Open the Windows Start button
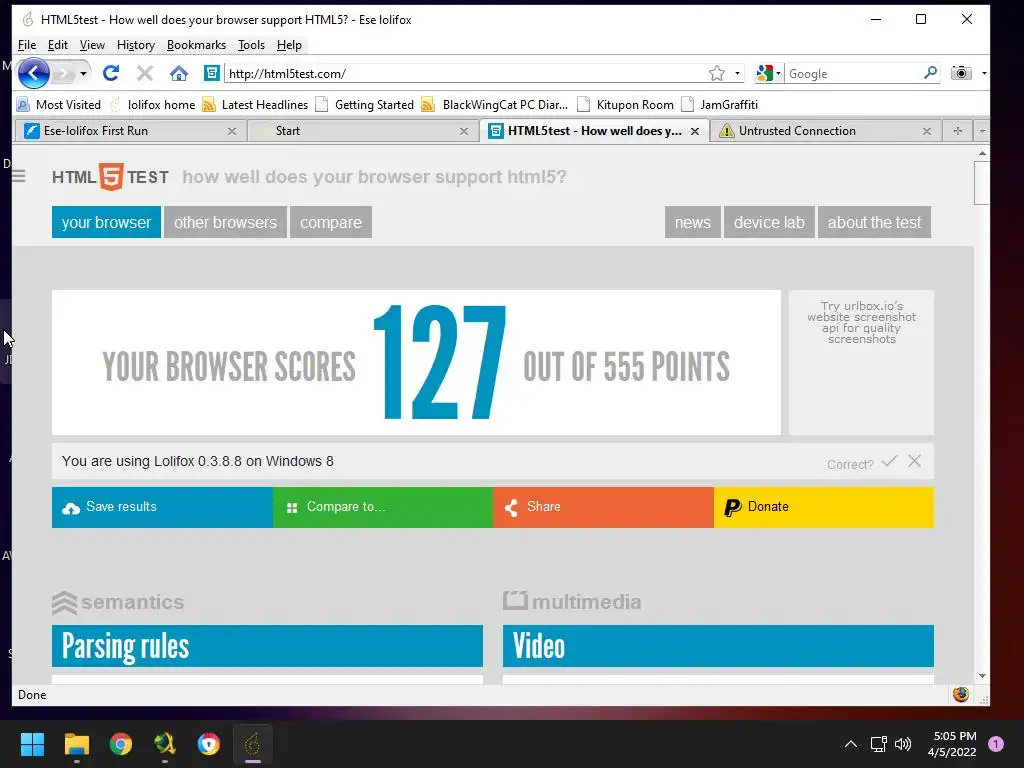Viewport: 1024px width, 768px height. click(x=32, y=744)
